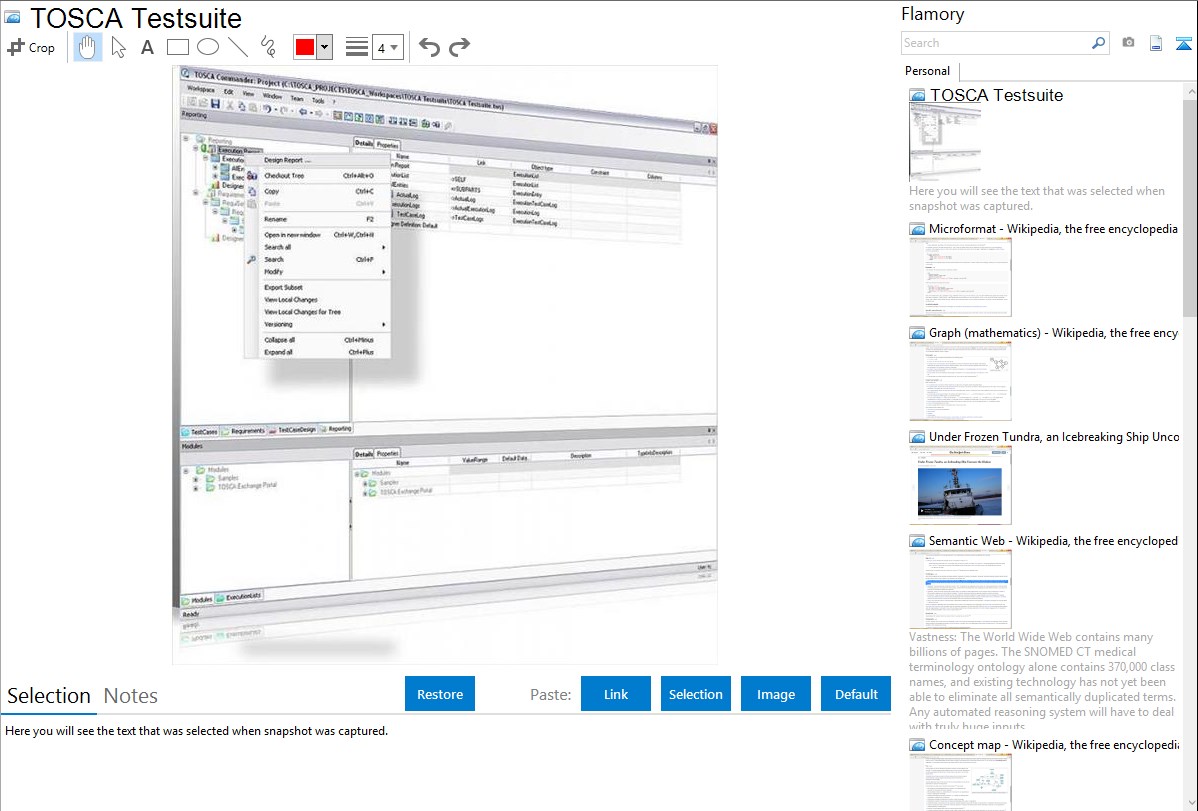
Task: Click the line thickness icon
Action: click(357, 47)
